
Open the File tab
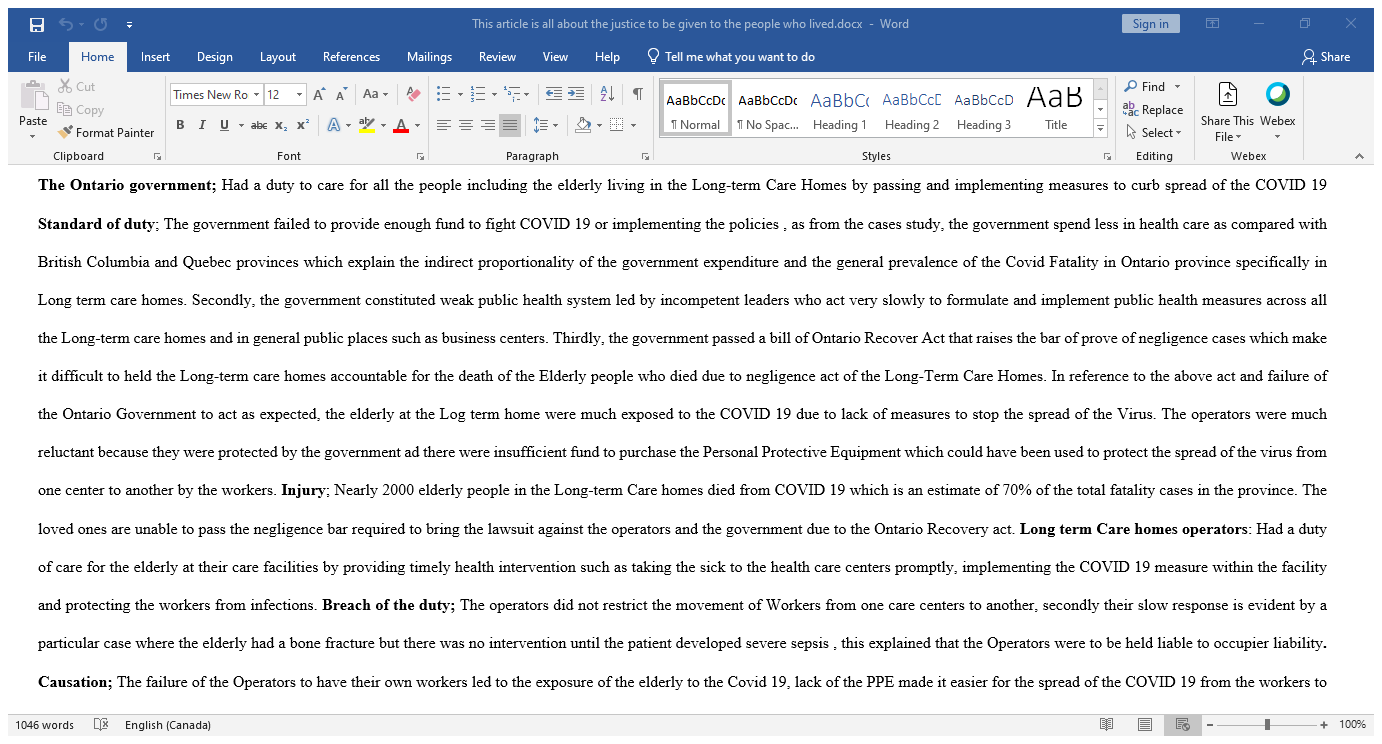[37, 57]
